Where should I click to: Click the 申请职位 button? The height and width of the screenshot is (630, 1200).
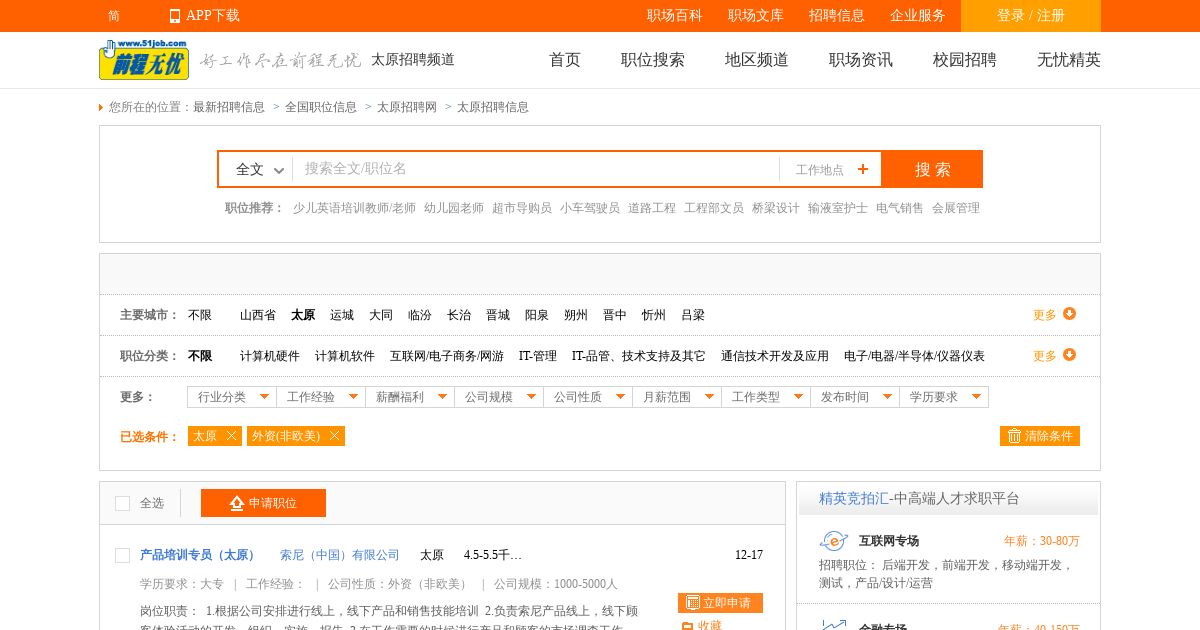tap(263, 503)
